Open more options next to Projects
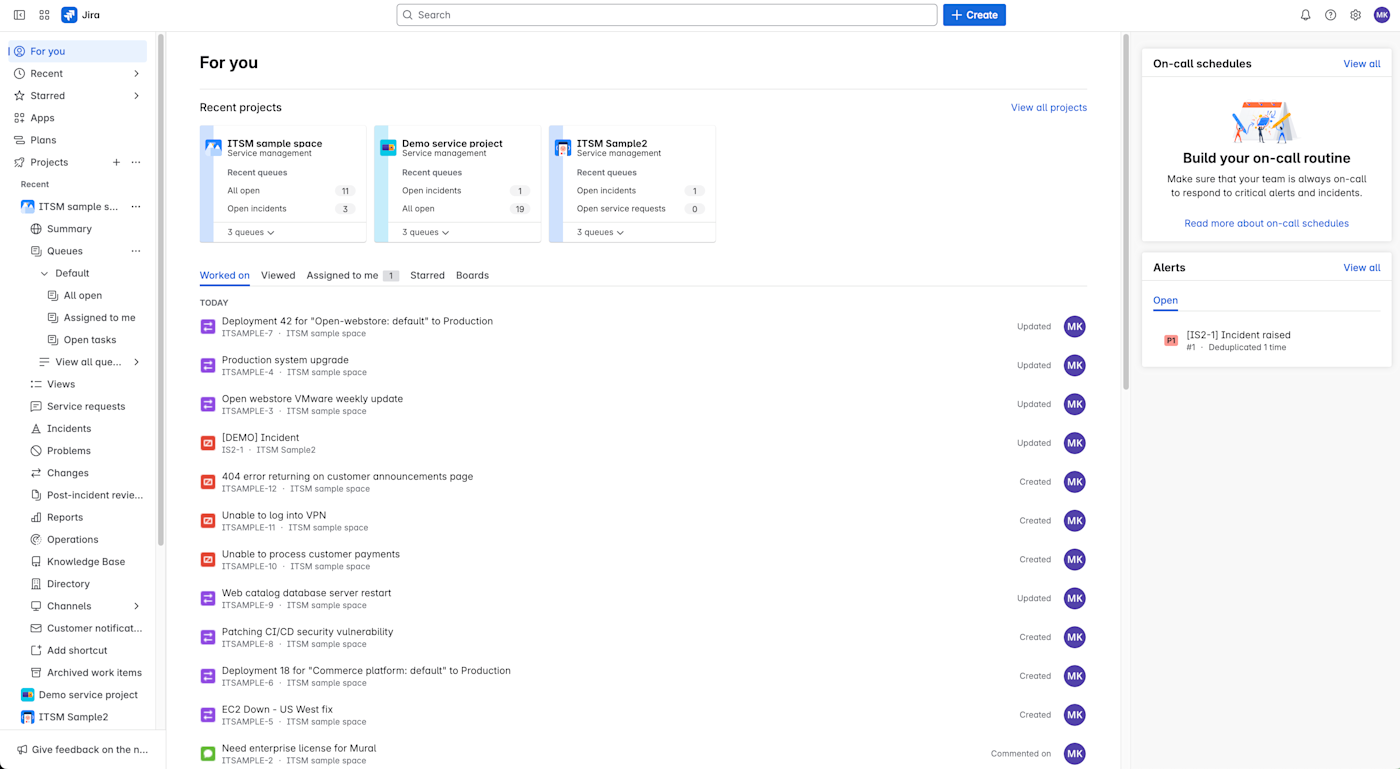This screenshot has width=1400, height=769. point(136,162)
